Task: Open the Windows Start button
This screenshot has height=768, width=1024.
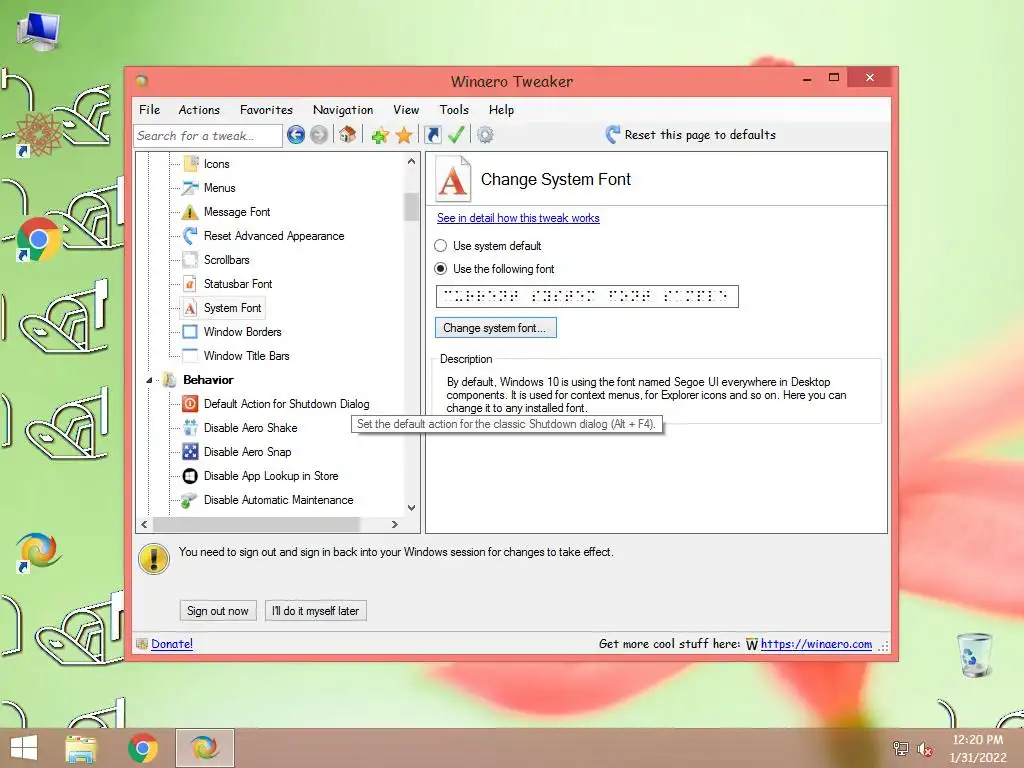Action: 24,748
